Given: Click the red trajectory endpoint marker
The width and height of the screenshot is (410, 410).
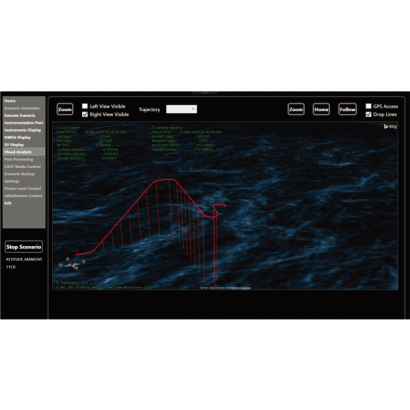Looking at the screenshot, I should [228, 205].
